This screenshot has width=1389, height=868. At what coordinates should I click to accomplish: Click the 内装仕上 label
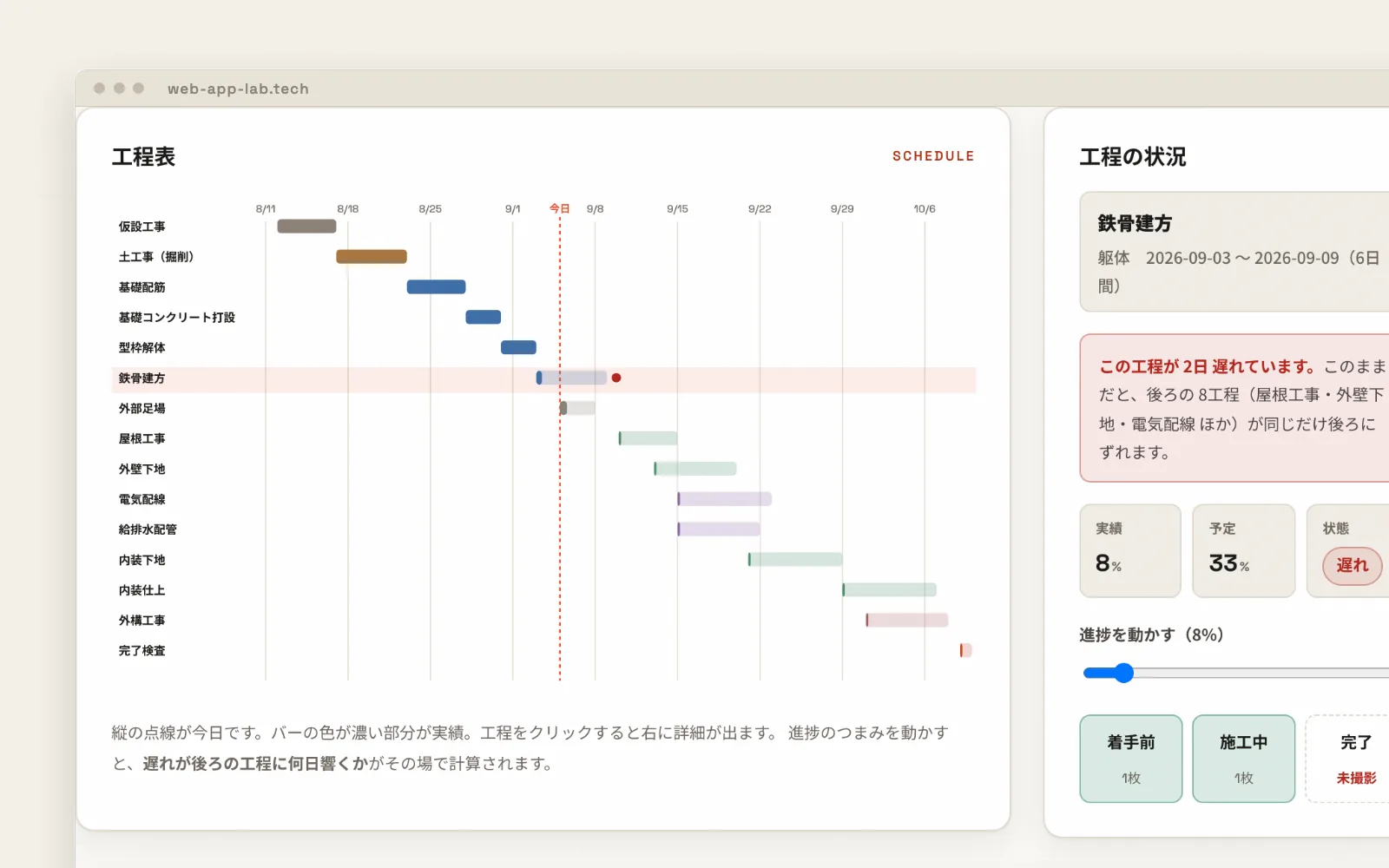coord(142,590)
